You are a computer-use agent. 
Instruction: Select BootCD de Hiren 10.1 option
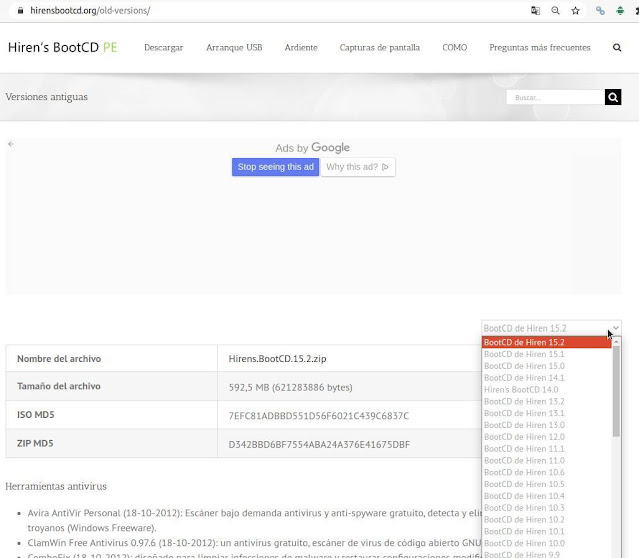point(546,532)
